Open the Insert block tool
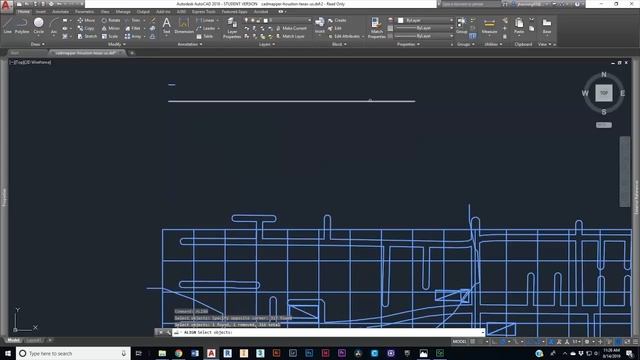The image size is (640, 360). tap(320, 26)
